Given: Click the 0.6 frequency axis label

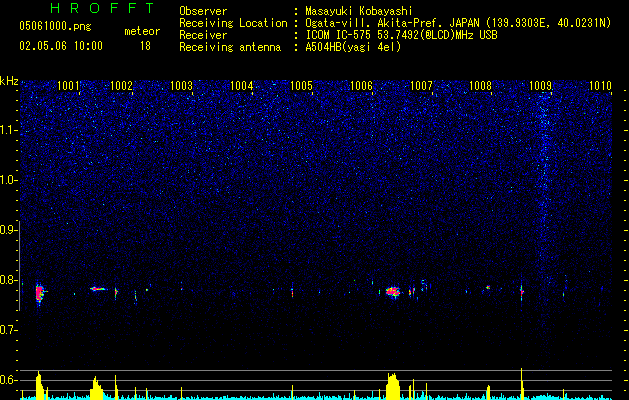Looking at the screenshot, I should (9, 380).
